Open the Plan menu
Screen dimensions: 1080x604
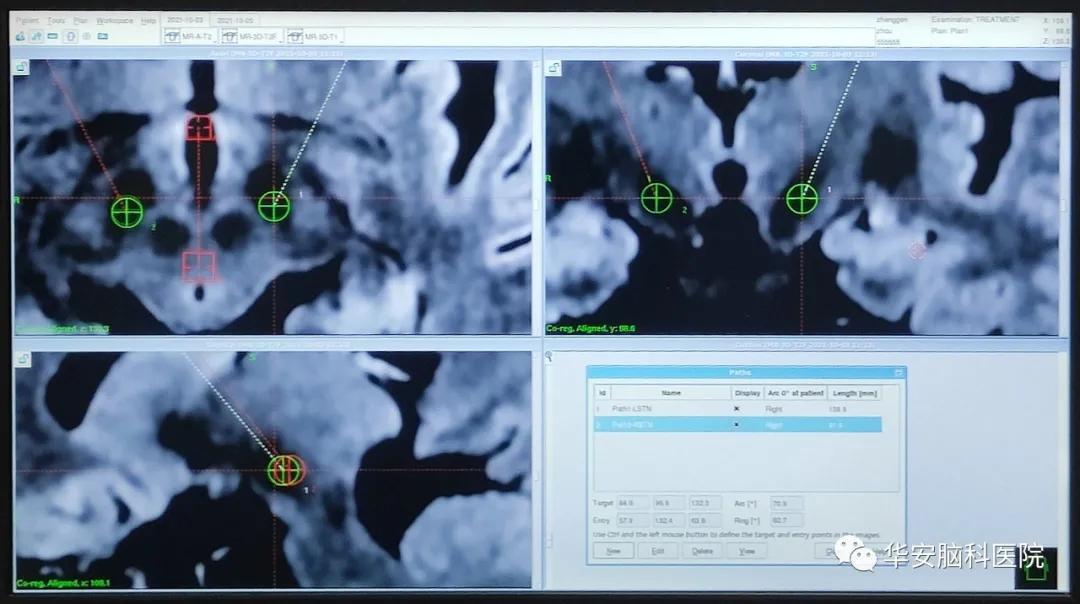tap(81, 21)
